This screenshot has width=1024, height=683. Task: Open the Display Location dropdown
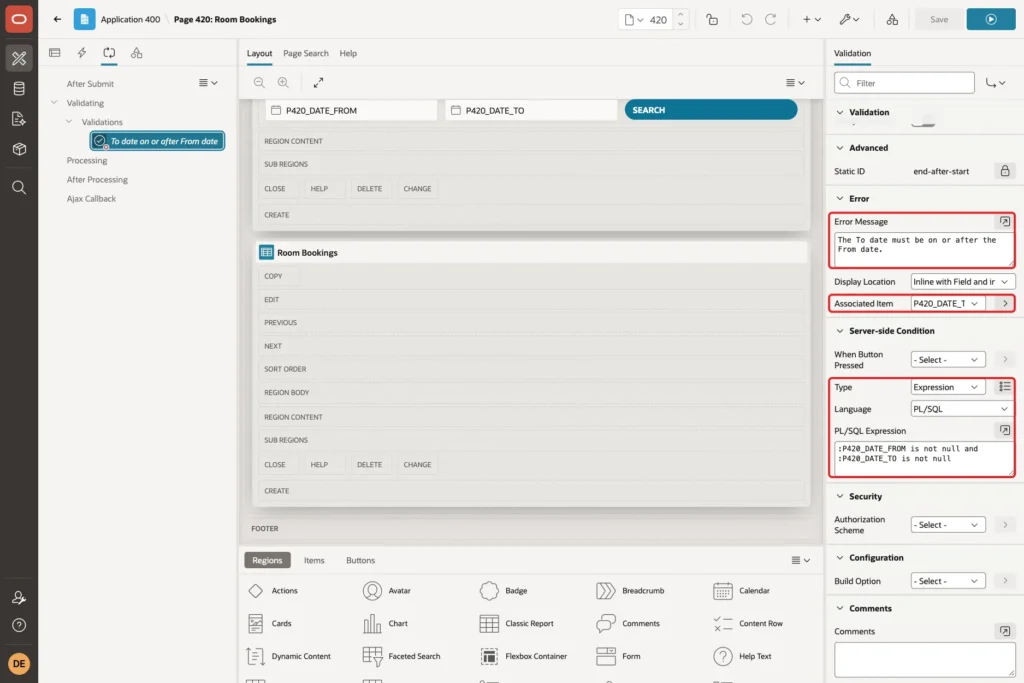[x=961, y=282]
